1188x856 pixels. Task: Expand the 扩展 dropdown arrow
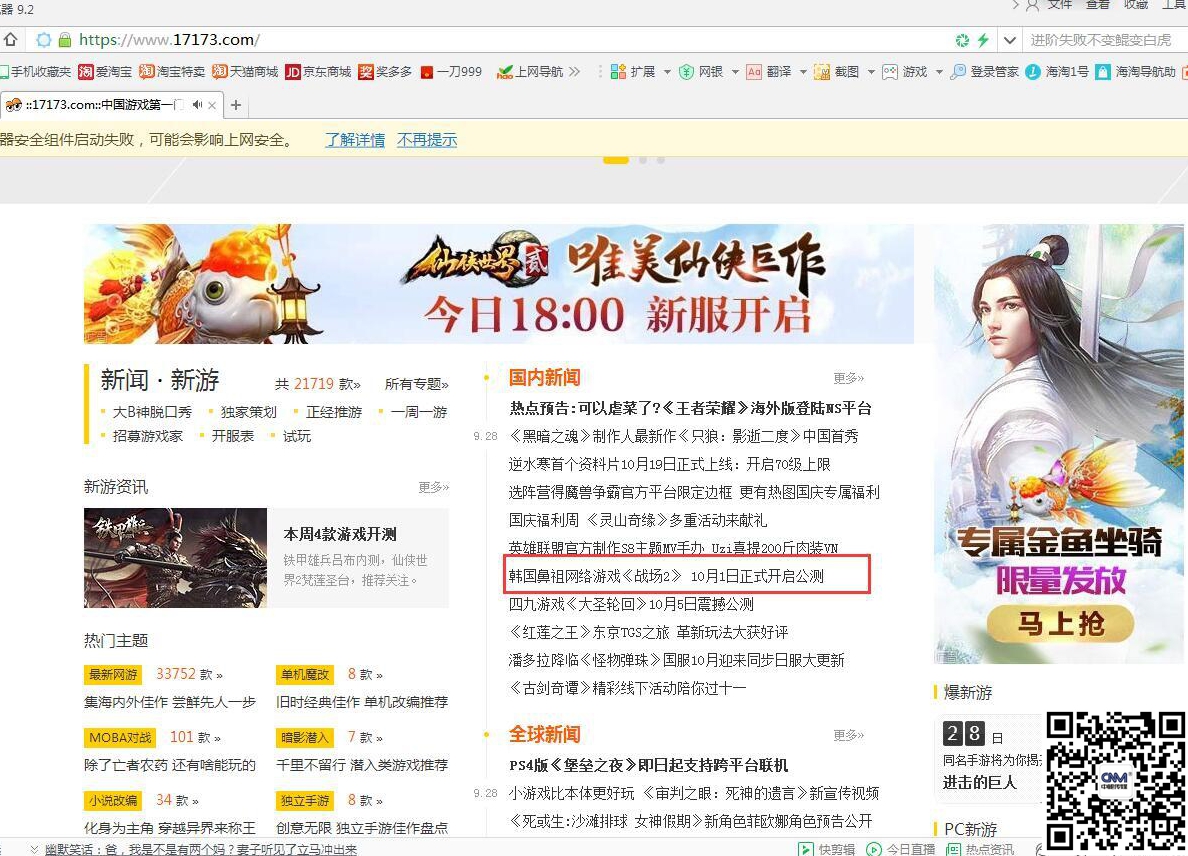coord(667,72)
